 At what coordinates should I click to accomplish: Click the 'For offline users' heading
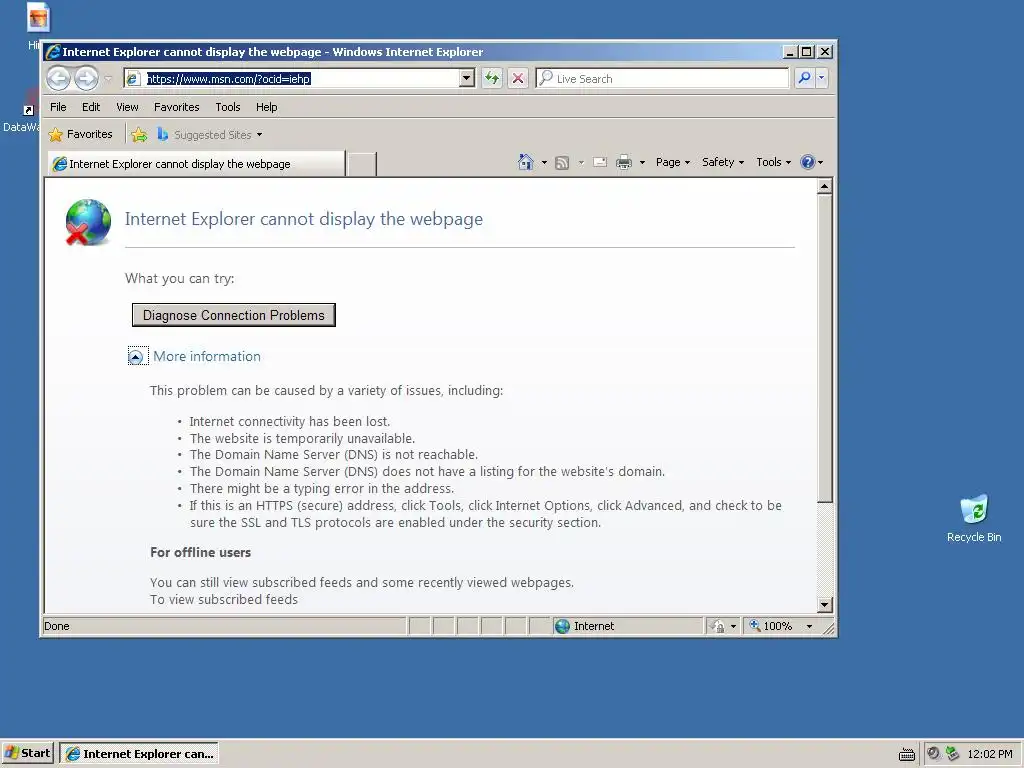tap(200, 552)
